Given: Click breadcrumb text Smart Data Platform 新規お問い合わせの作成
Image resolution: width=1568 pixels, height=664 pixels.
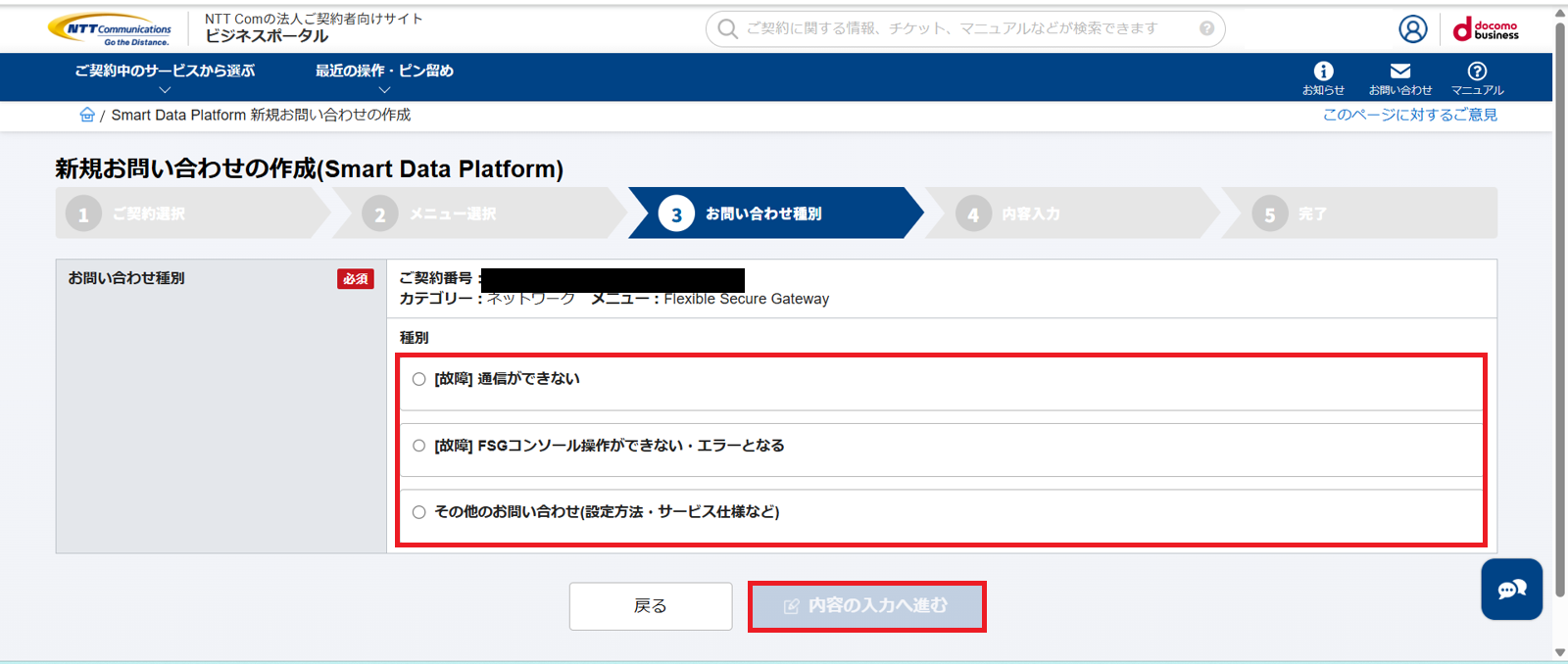Looking at the screenshot, I should (261, 115).
